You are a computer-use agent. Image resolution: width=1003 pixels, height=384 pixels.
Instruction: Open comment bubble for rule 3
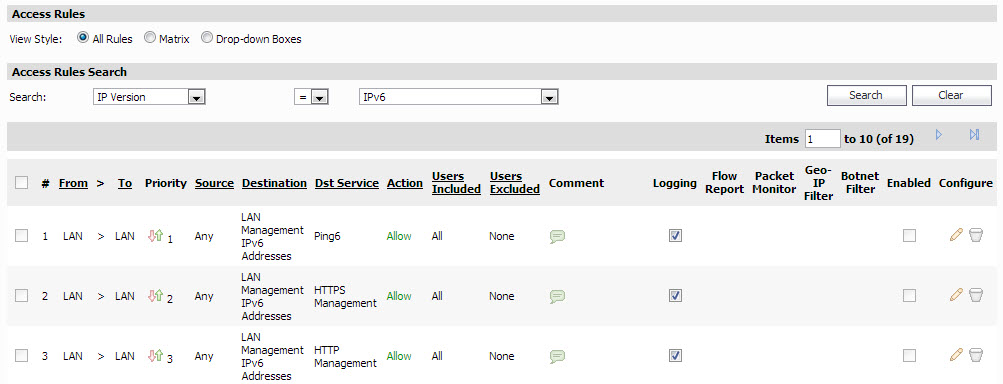coord(557,356)
